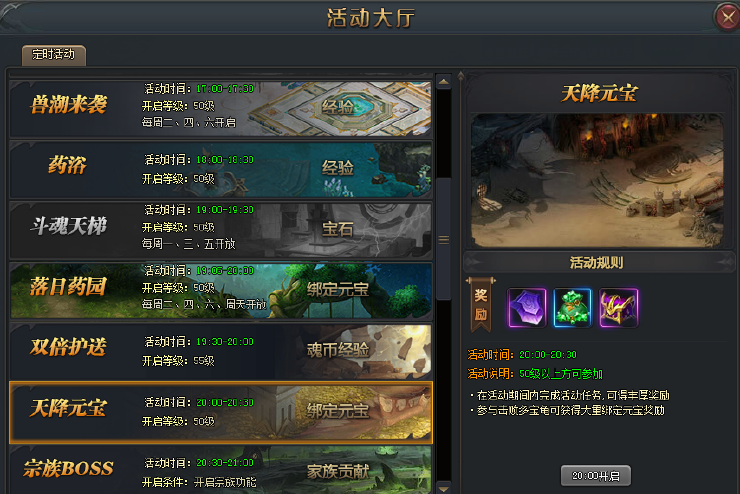The image size is (740, 494).
Task: Select the 定时活动 tab
Action: click(x=54, y=55)
